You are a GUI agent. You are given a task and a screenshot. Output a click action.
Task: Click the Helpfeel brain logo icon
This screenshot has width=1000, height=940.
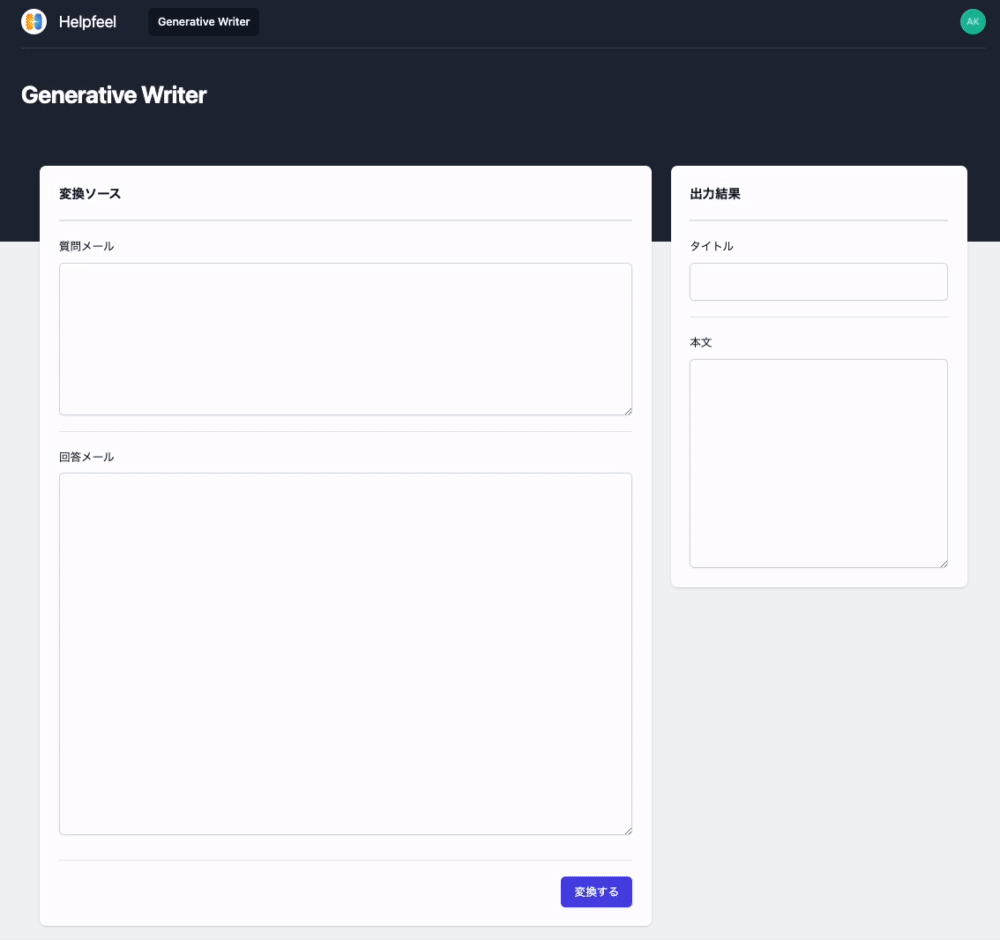33,21
